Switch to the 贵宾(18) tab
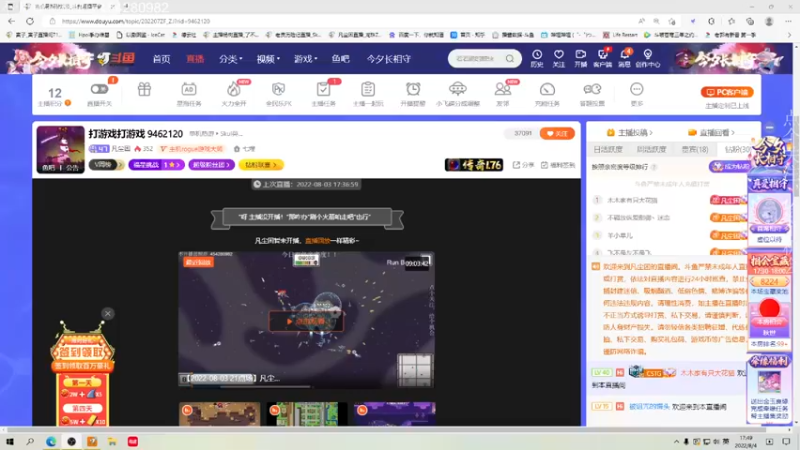 coord(695,149)
